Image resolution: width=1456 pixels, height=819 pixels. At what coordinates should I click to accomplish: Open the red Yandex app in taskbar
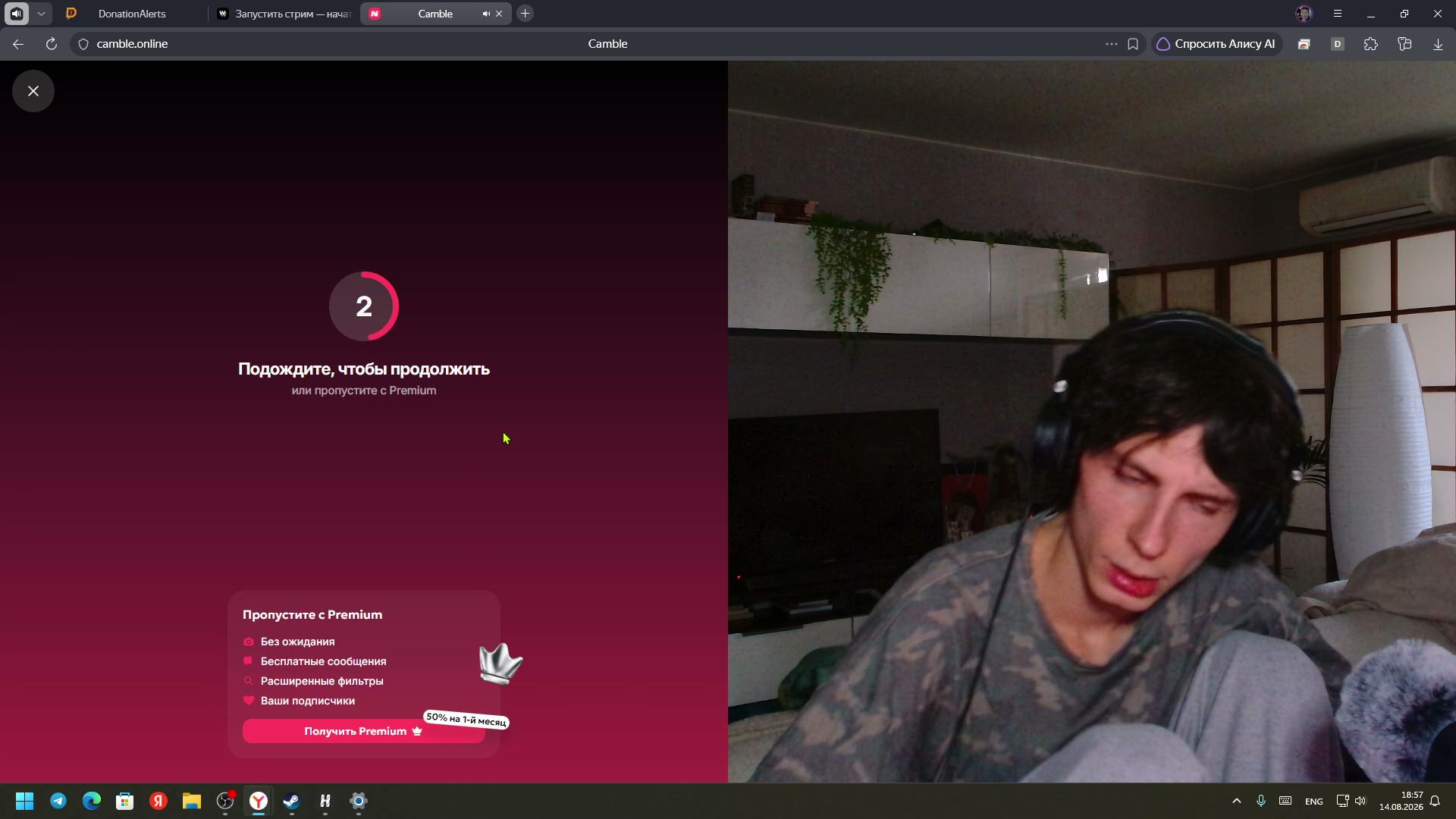(158, 801)
